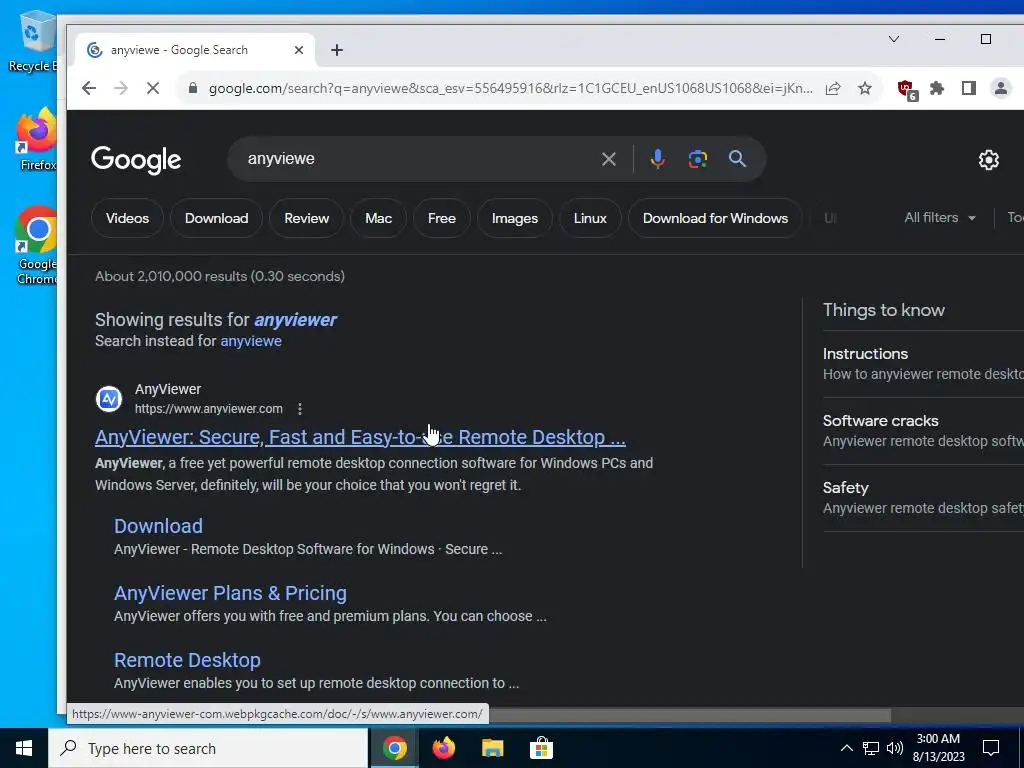Expand the All filters dropdown

coord(940,217)
